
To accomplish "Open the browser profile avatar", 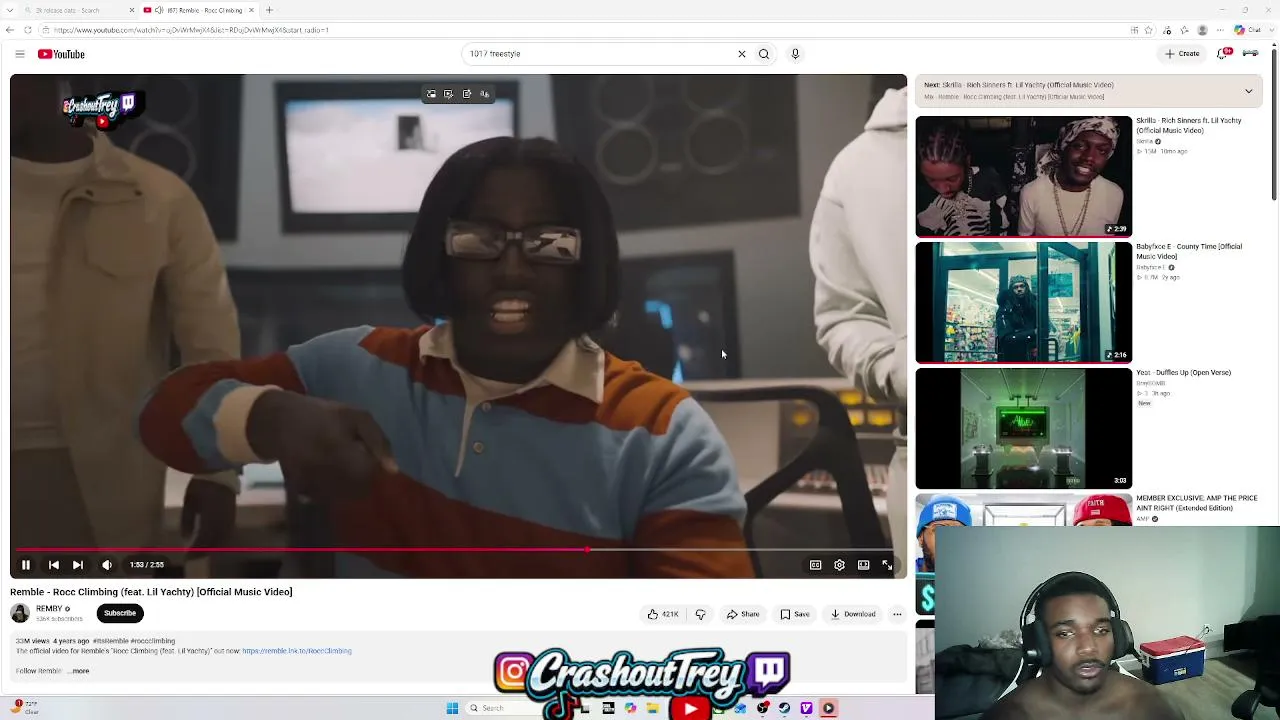I will pyautogui.click(x=1202, y=30).
